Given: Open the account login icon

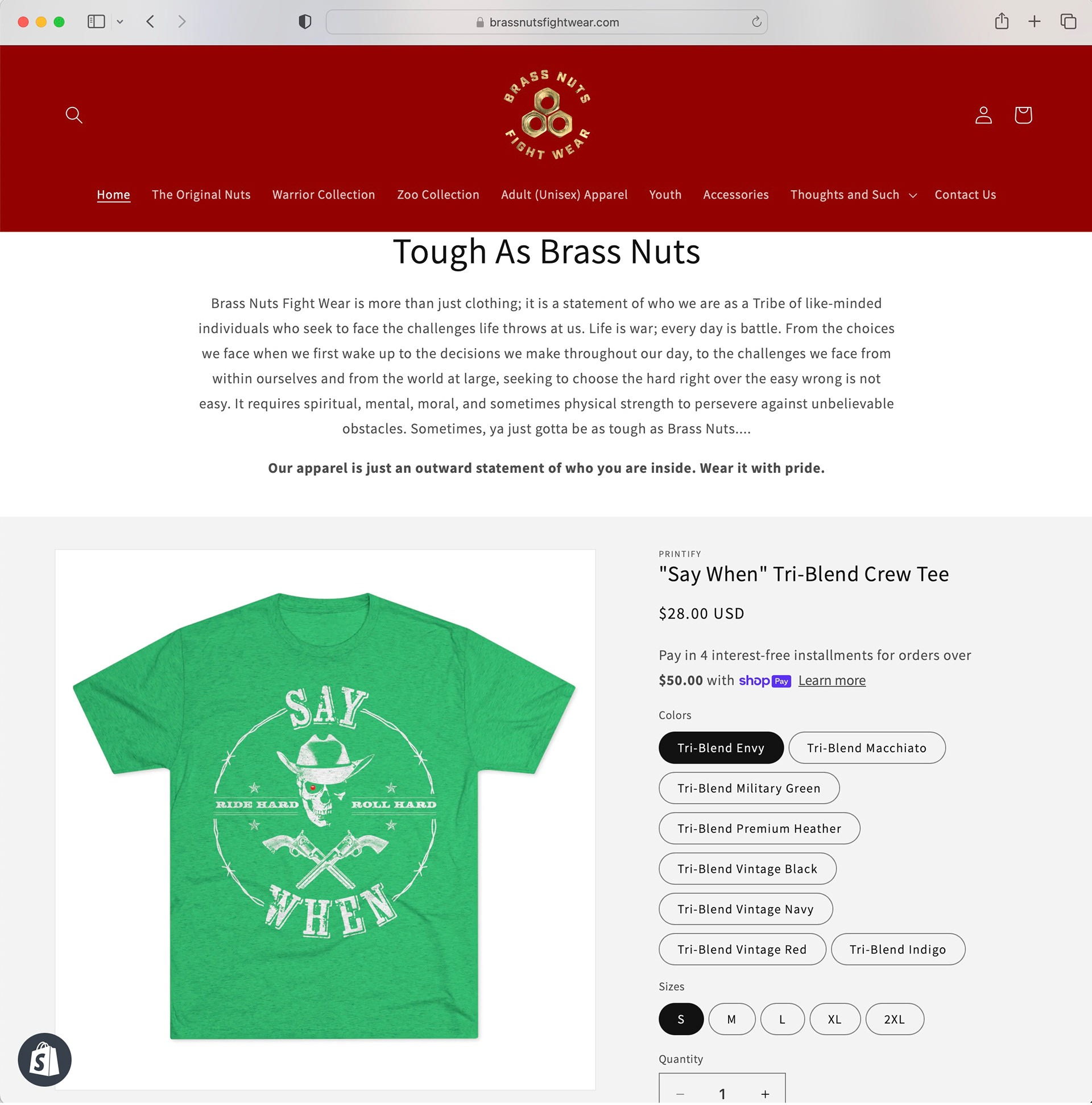Looking at the screenshot, I should (983, 115).
